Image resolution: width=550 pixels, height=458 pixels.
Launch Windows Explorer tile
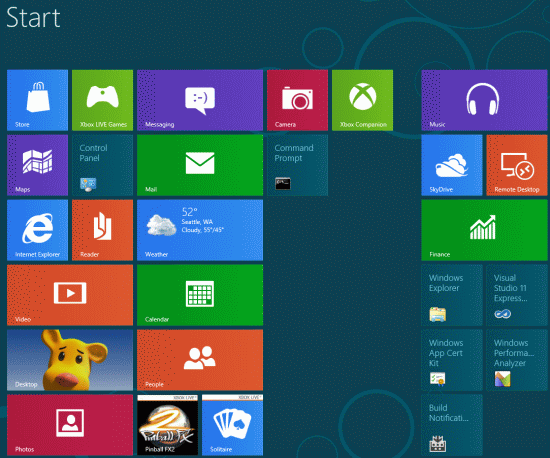click(452, 295)
